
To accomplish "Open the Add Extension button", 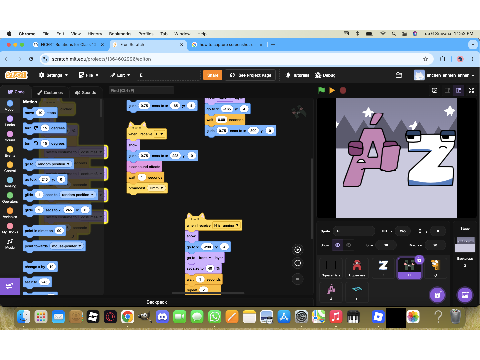I will click(10, 286).
